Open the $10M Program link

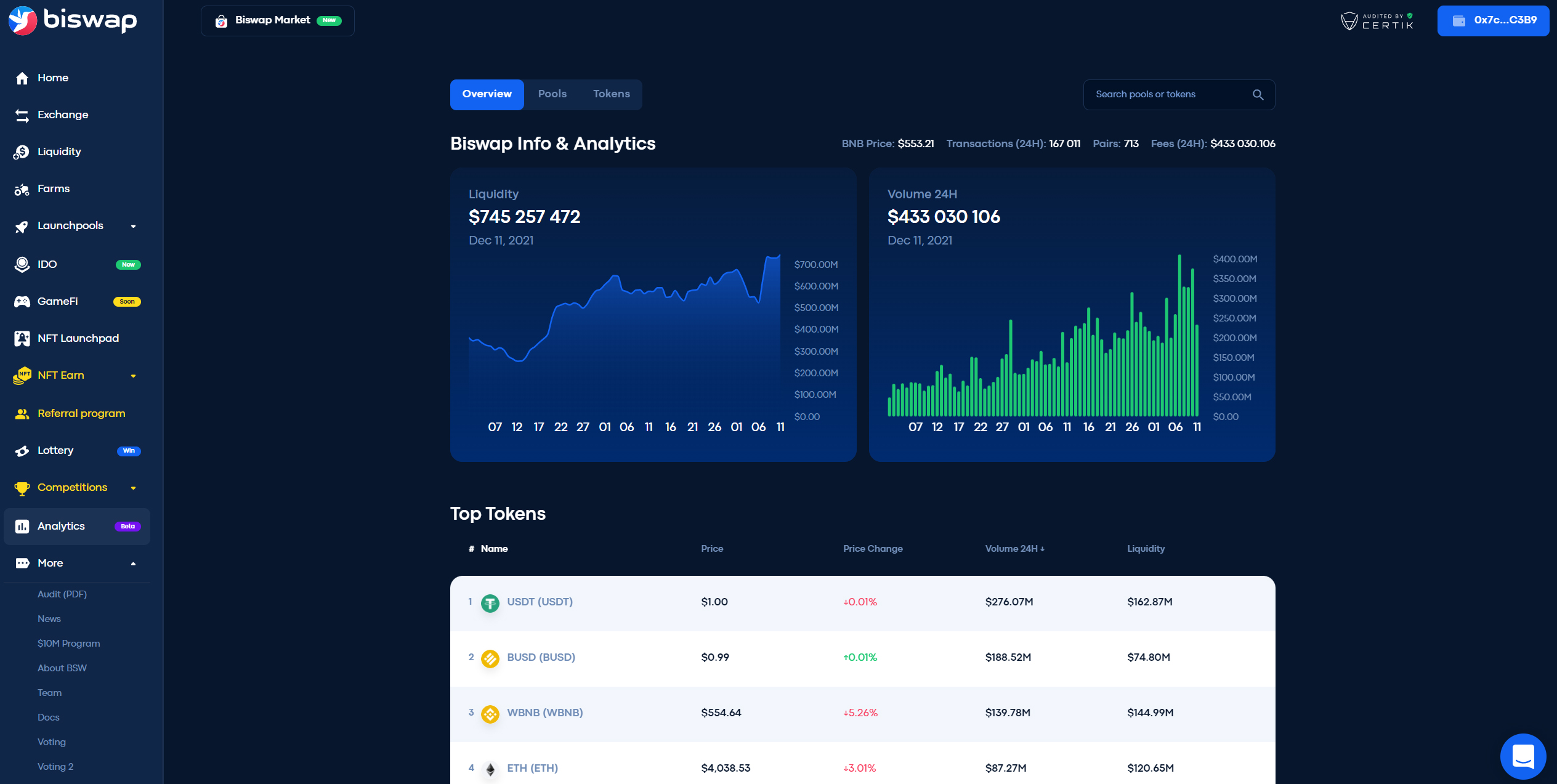tap(68, 644)
